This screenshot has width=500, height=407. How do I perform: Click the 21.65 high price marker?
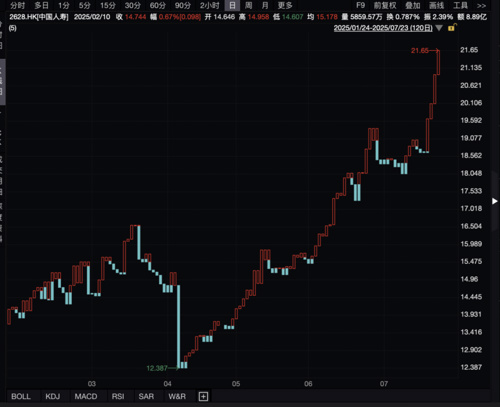coord(420,50)
